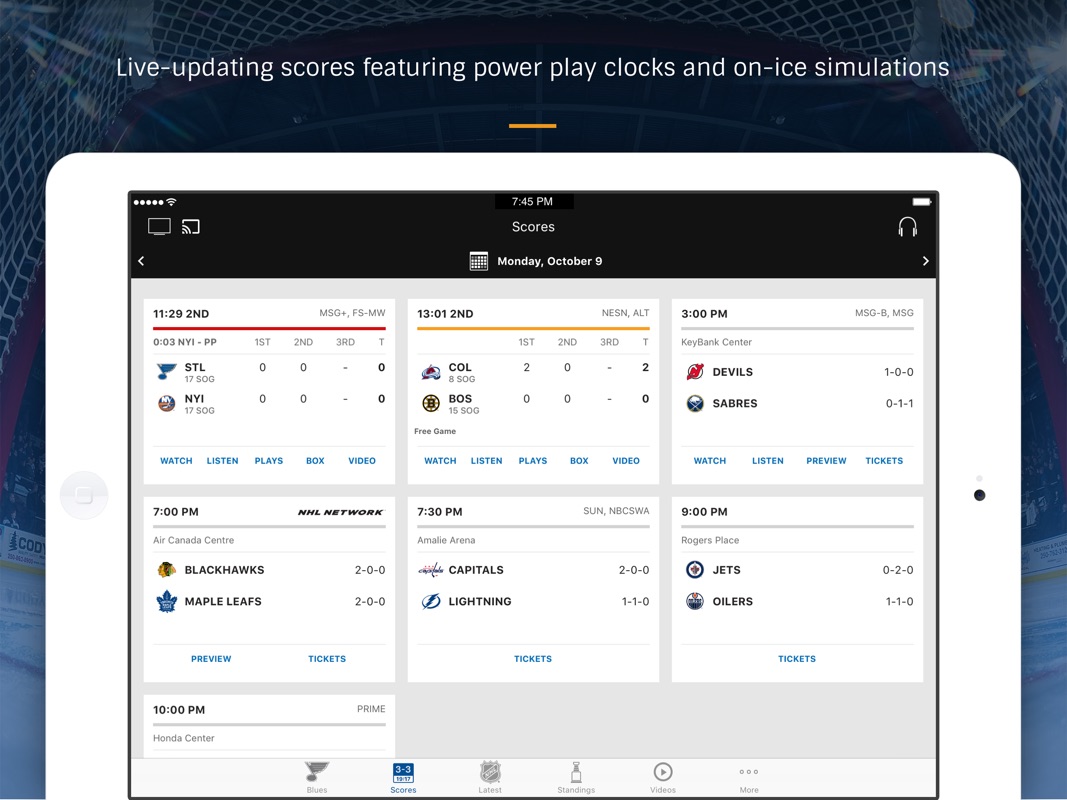Tap the NHL Network logo on 7:00 PM card
The image size is (1067, 800).
(x=341, y=512)
